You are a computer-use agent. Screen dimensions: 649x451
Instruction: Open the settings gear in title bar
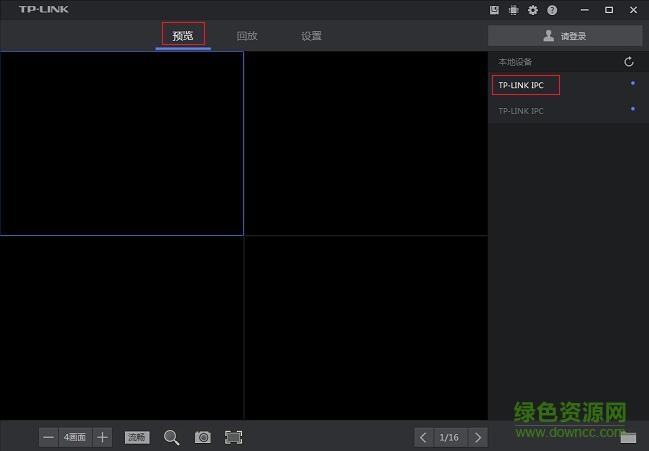[x=533, y=10]
